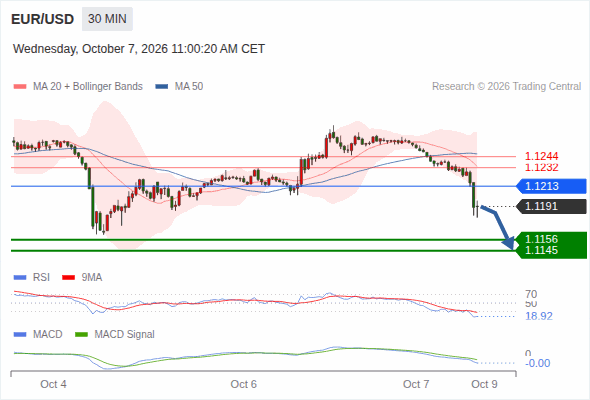Click the Oct 6 date axis label
This screenshot has height=400, width=590.
coord(243,384)
